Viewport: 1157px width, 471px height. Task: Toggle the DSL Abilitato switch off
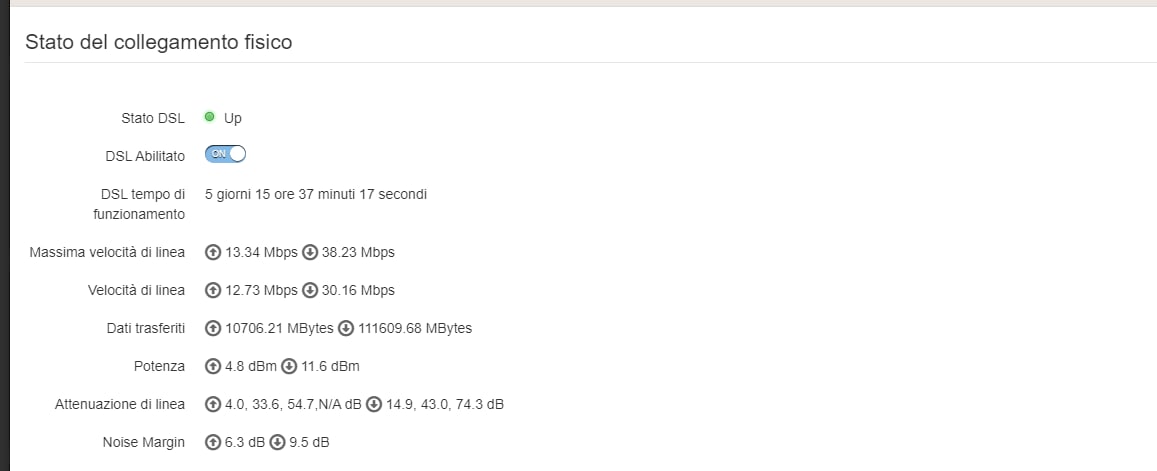pos(225,154)
